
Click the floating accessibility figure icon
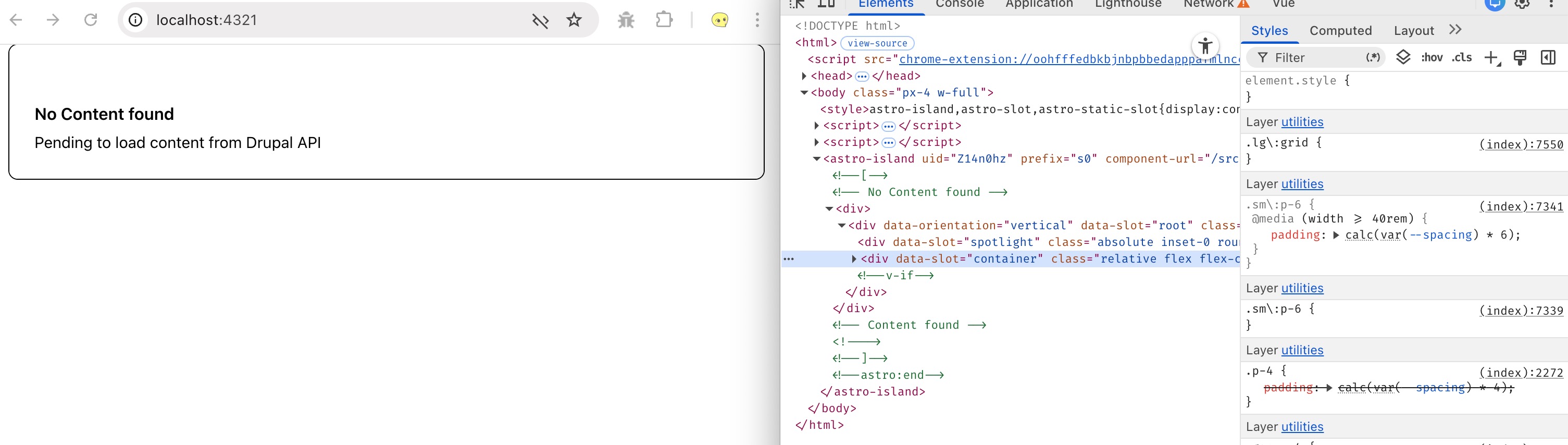(x=1205, y=46)
